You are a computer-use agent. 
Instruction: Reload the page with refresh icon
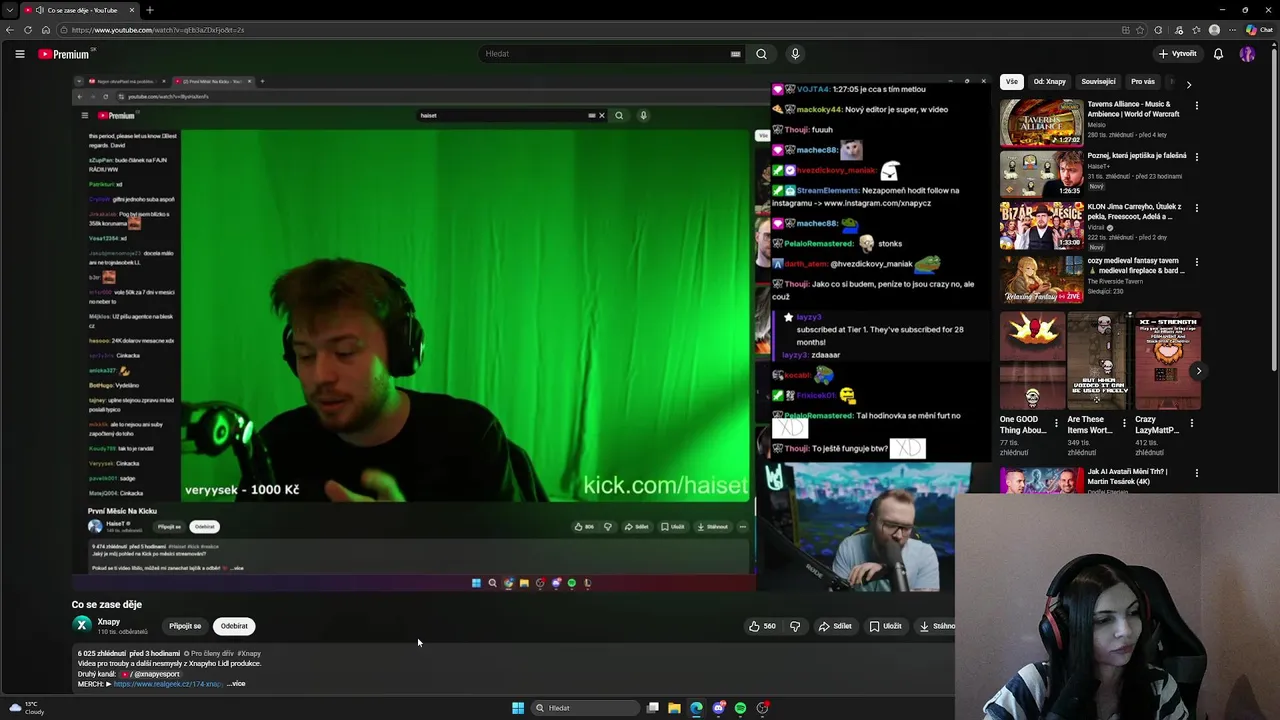click(28, 30)
